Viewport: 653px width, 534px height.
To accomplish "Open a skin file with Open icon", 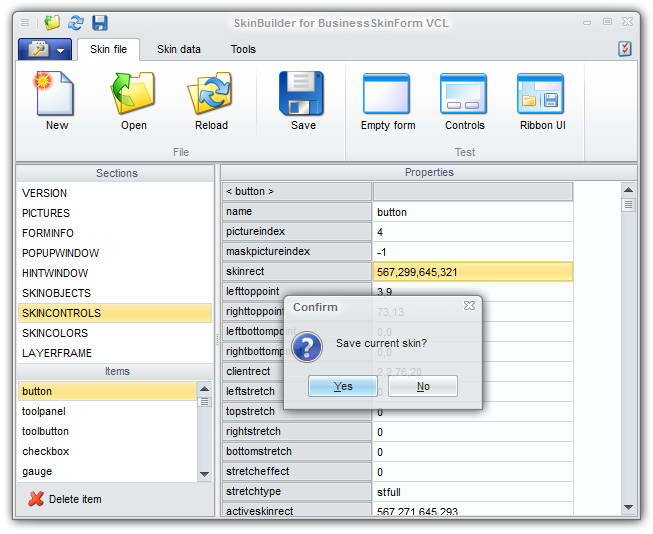I will [133, 95].
